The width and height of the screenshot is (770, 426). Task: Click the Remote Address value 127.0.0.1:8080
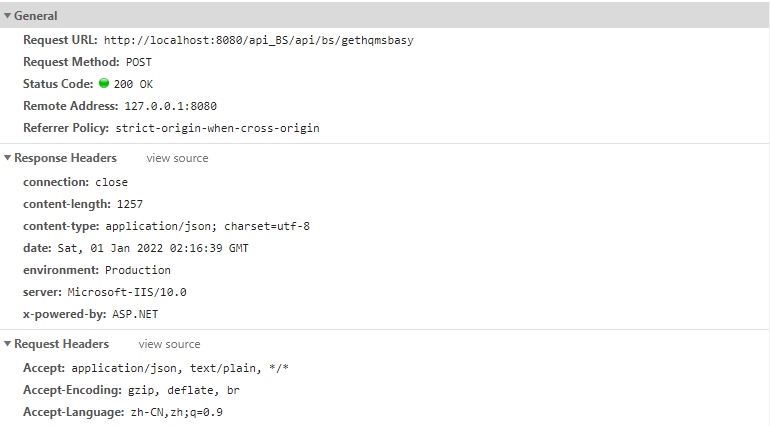[x=170, y=106]
